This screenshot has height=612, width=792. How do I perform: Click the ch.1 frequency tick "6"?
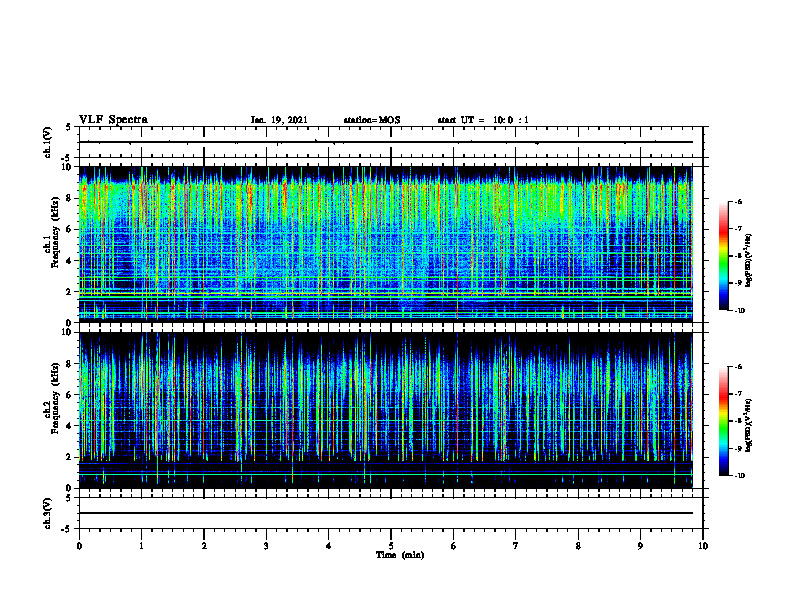click(70, 229)
